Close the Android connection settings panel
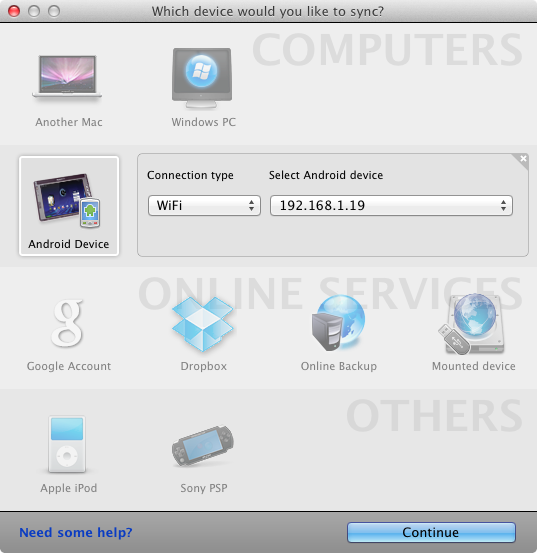 click(x=523, y=159)
